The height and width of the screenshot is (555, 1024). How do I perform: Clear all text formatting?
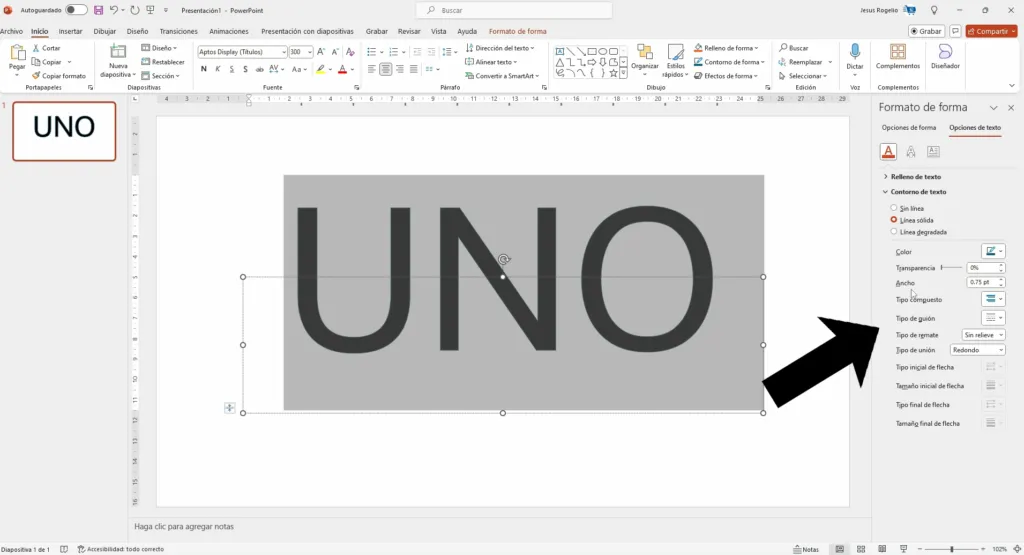pyautogui.click(x=350, y=52)
